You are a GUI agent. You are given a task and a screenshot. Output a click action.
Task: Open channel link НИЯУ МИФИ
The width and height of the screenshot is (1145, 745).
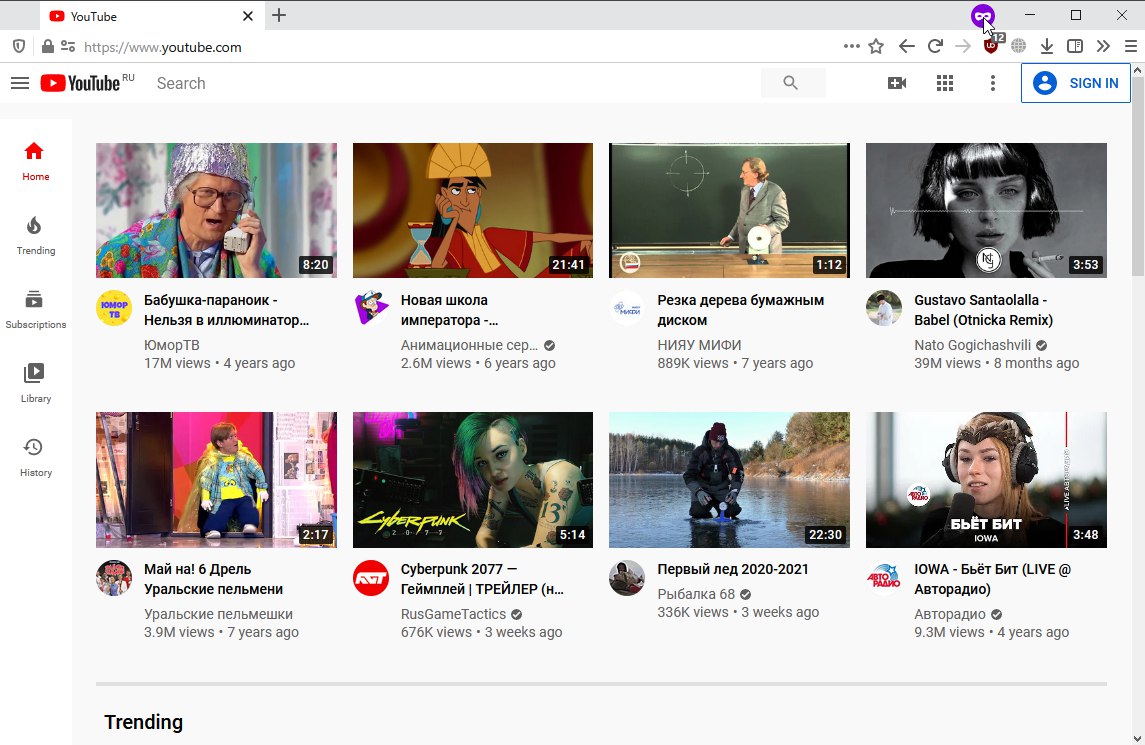point(699,345)
